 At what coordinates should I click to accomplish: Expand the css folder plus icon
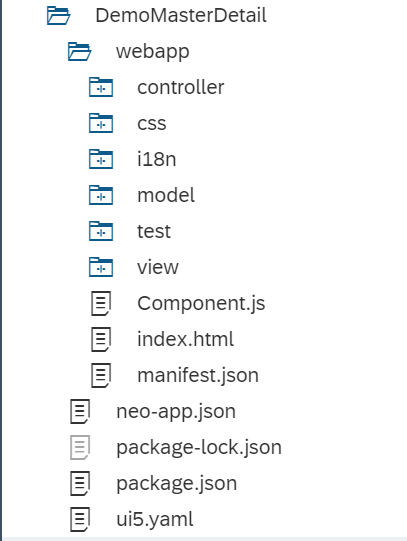pyautogui.click(x=101, y=123)
